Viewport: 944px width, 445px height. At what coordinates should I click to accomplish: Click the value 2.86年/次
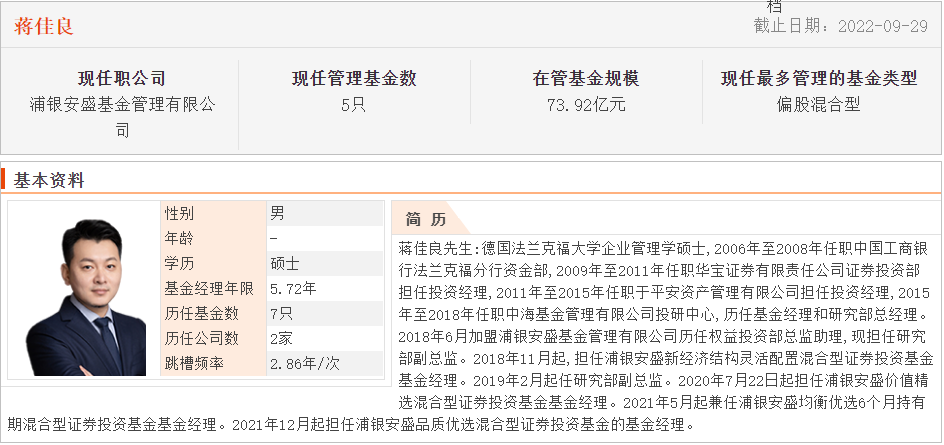point(305,364)
